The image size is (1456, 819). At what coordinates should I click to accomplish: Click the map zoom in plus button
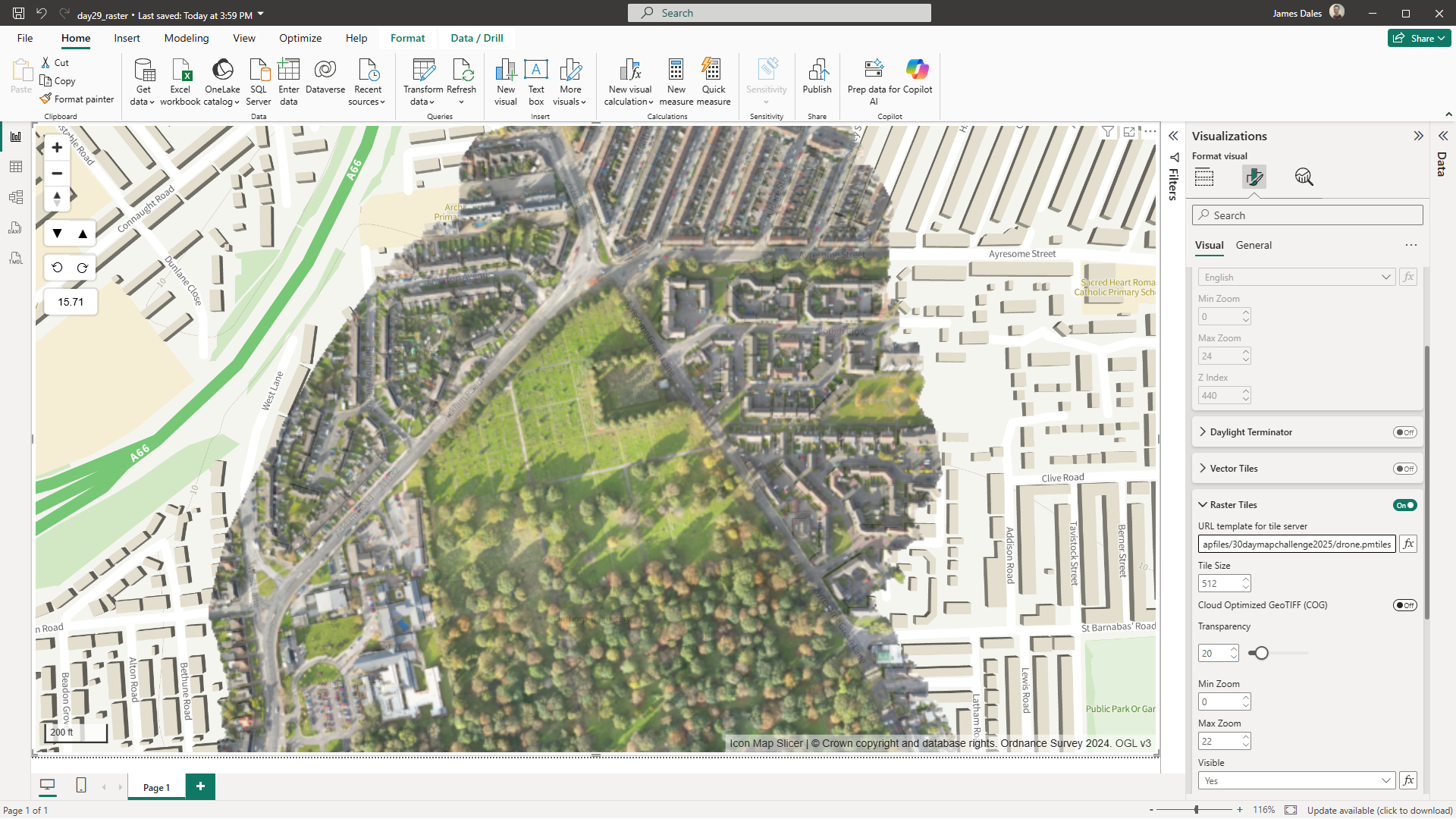(57, 148)
